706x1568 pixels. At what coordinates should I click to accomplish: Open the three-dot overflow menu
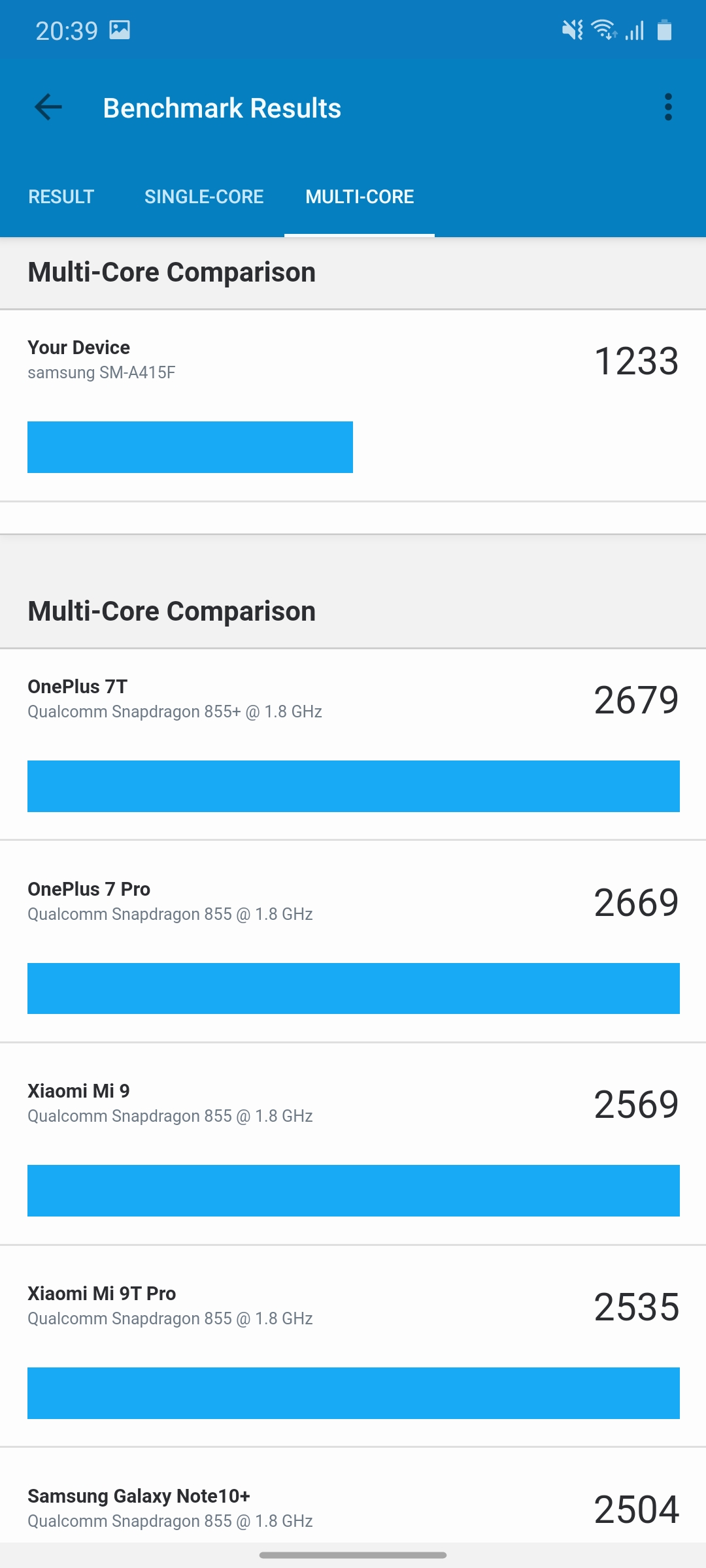click(x=667, y=108)
